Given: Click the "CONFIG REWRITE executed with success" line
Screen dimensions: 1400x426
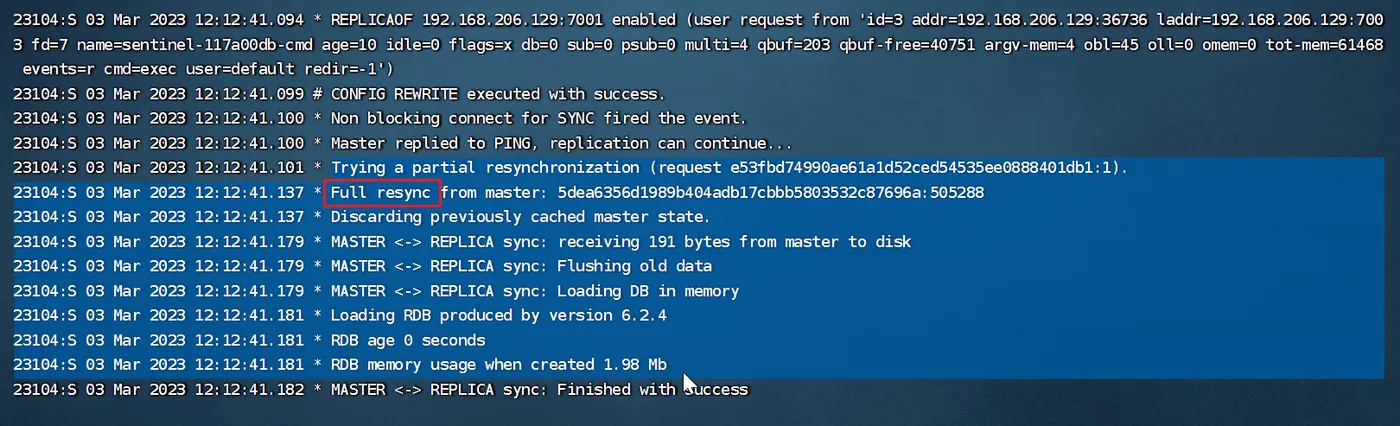Looking at the screenshot, I should pyautogui.click(x=497, y=94).
